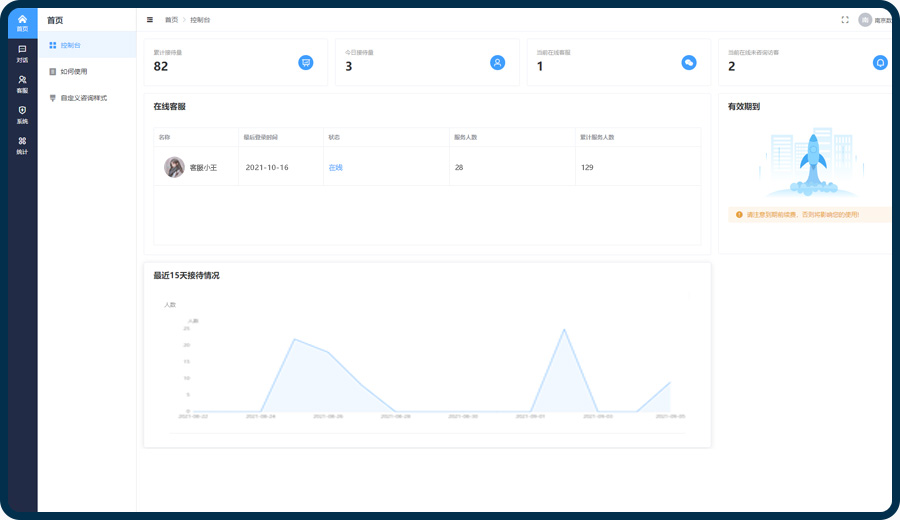The height and width of the screenshot is (520, 900).
Task: Click the 当前在线客服 chat bubble icon
Action: pyautogui.click(x=689, y=62)
